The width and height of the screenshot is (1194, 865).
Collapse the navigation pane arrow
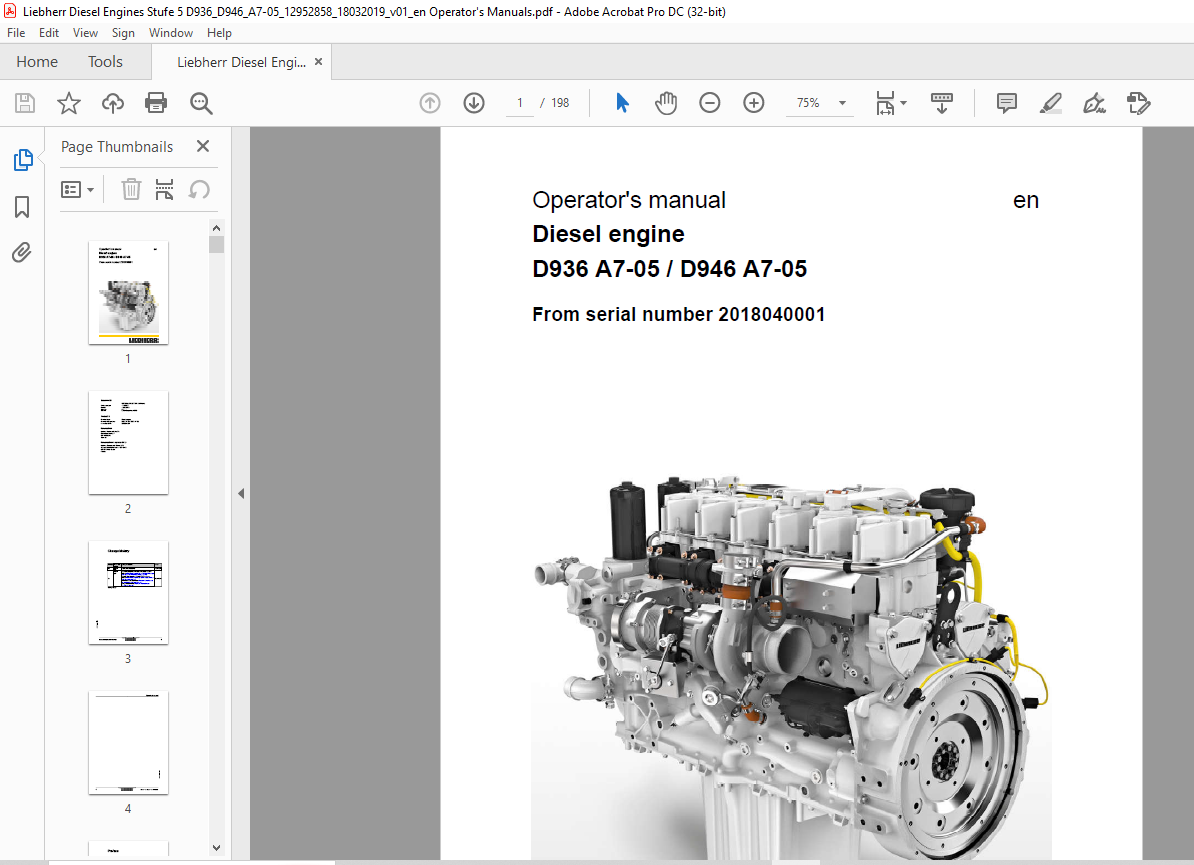tap(241, 493)
